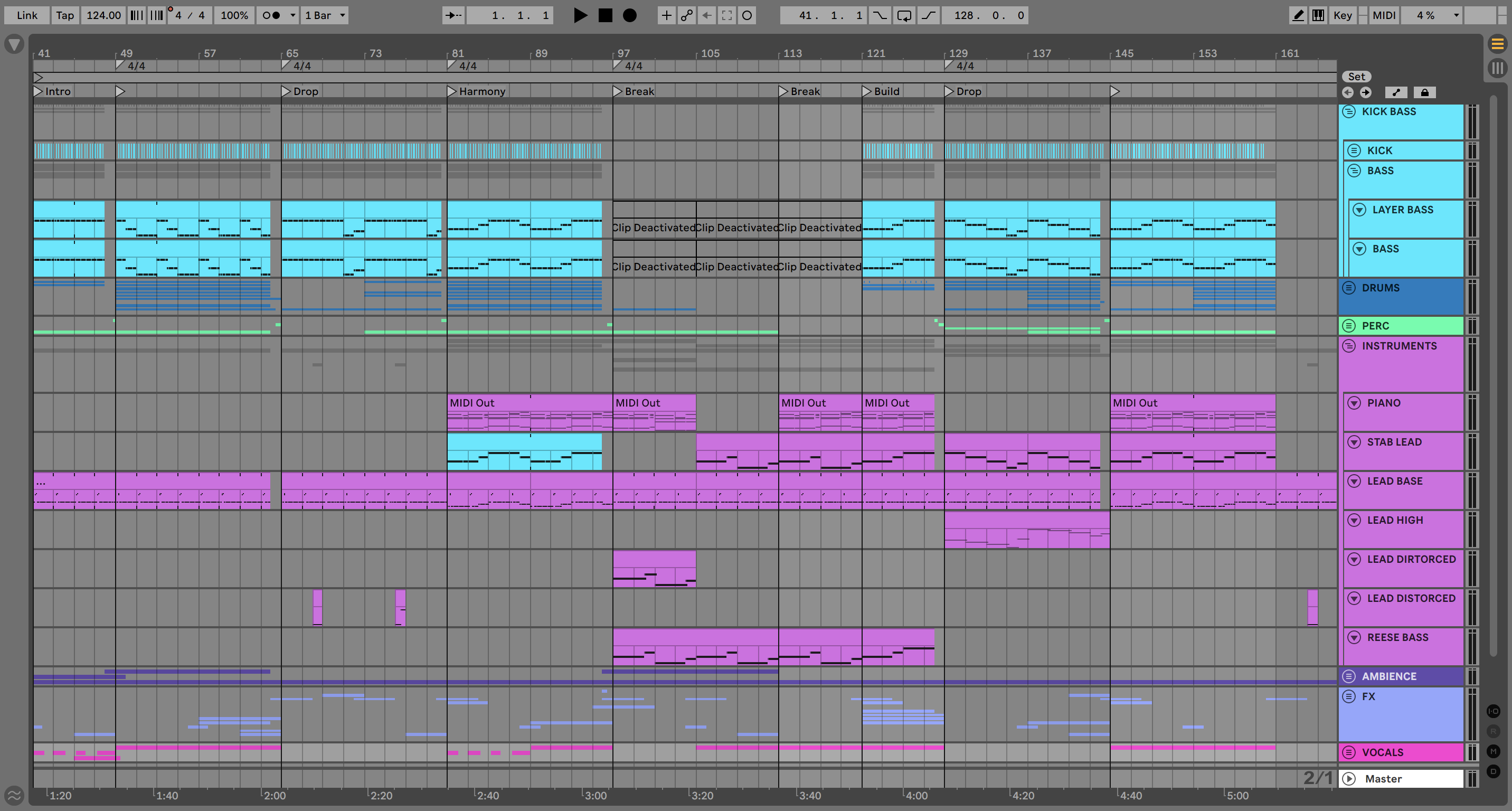
Task: Click the Phase Nudge Up icon
Action: [156, 15]
